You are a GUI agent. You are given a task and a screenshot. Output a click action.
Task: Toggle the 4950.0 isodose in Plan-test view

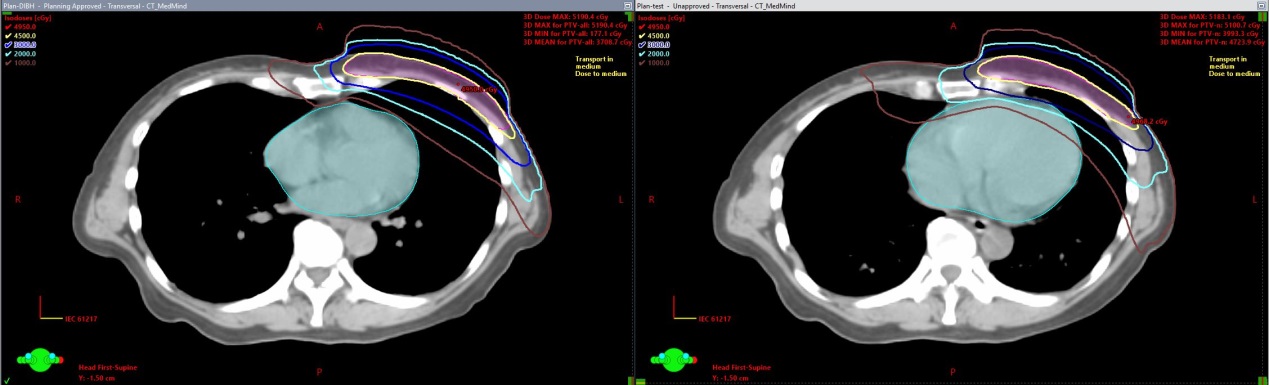[656, 27]
